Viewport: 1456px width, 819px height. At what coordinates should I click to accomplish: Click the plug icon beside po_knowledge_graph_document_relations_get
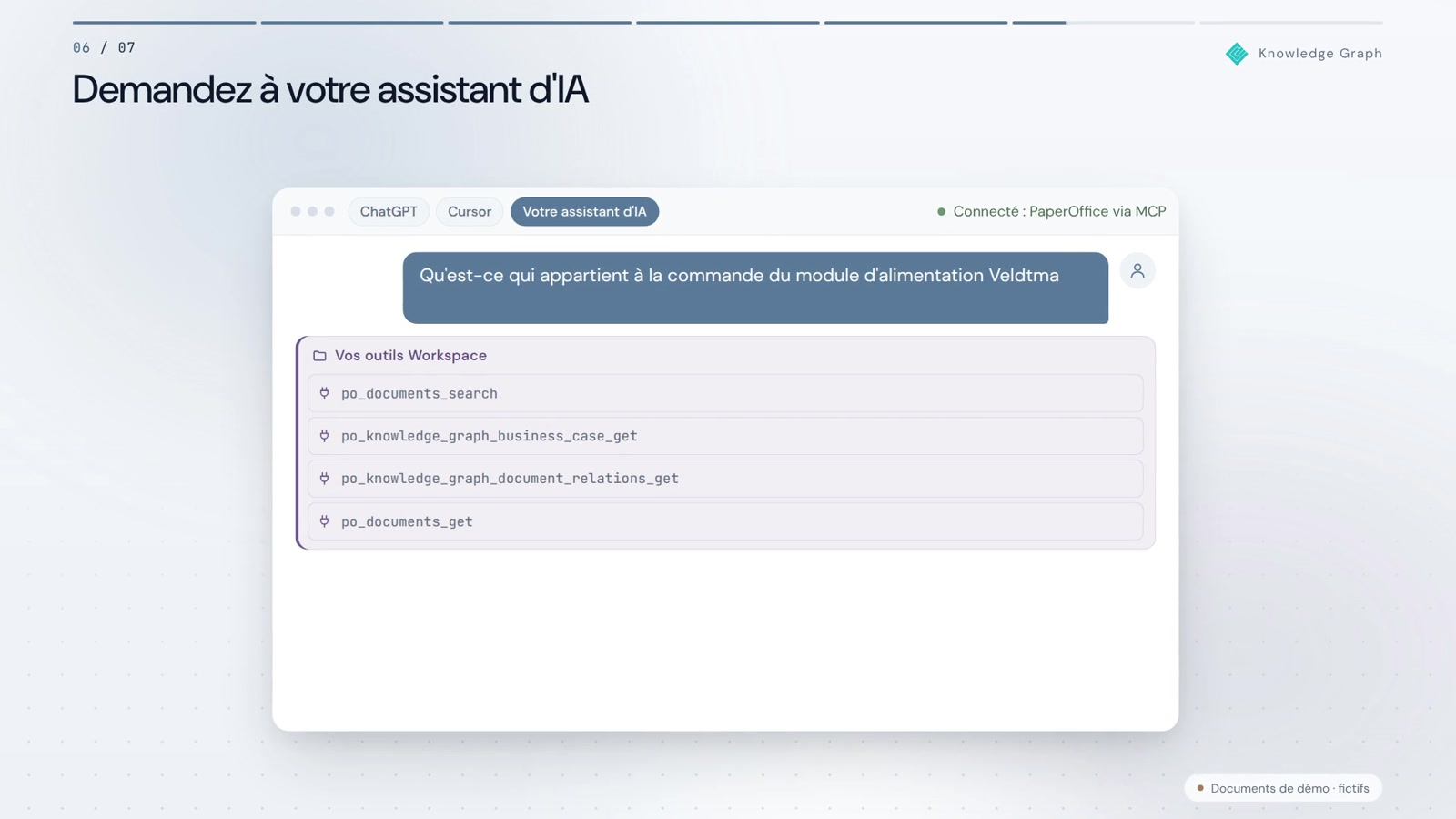pos(325,478)
